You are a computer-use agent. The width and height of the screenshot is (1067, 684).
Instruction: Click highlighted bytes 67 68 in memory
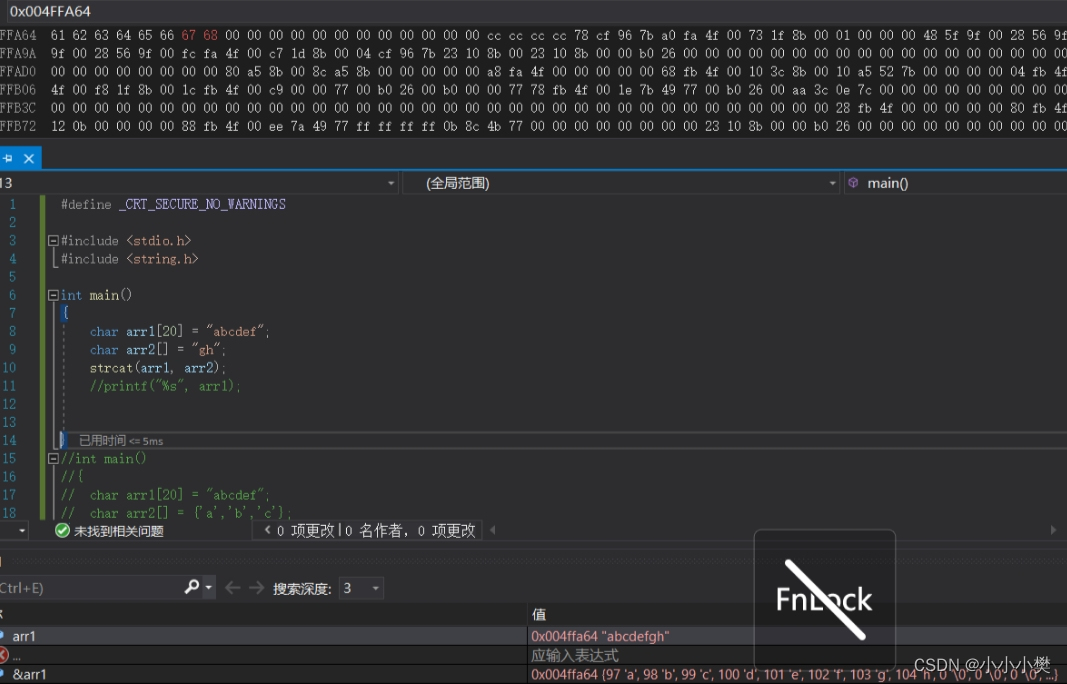click(200, 35)
